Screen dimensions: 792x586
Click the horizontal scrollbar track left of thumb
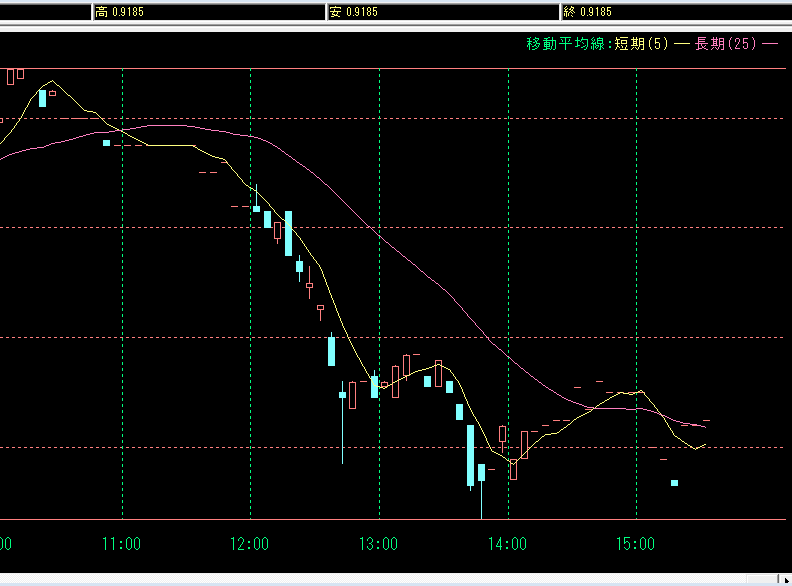pyautogui.click(x=373, y=580)
